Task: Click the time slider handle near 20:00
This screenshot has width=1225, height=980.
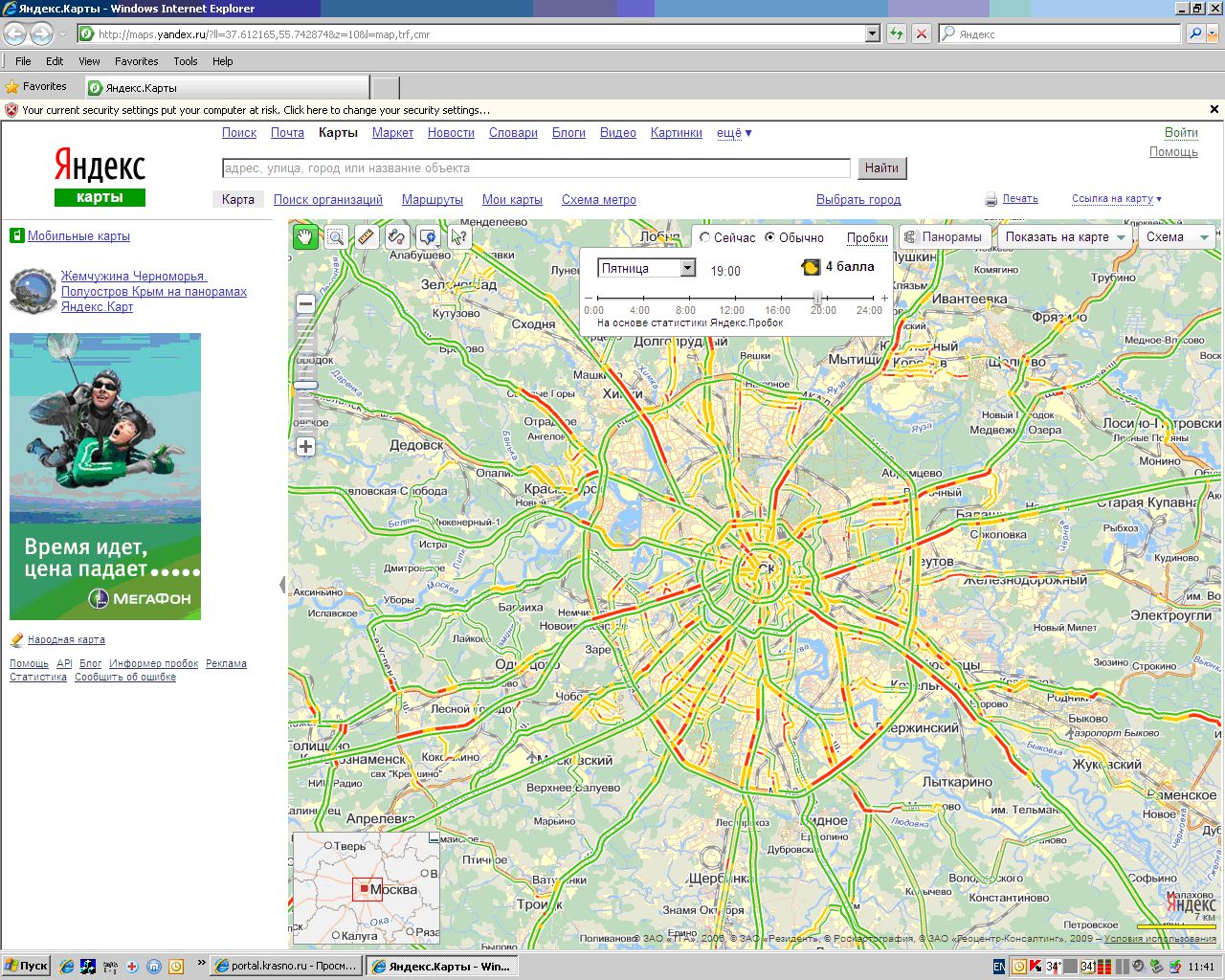Action: pos(817,299)
